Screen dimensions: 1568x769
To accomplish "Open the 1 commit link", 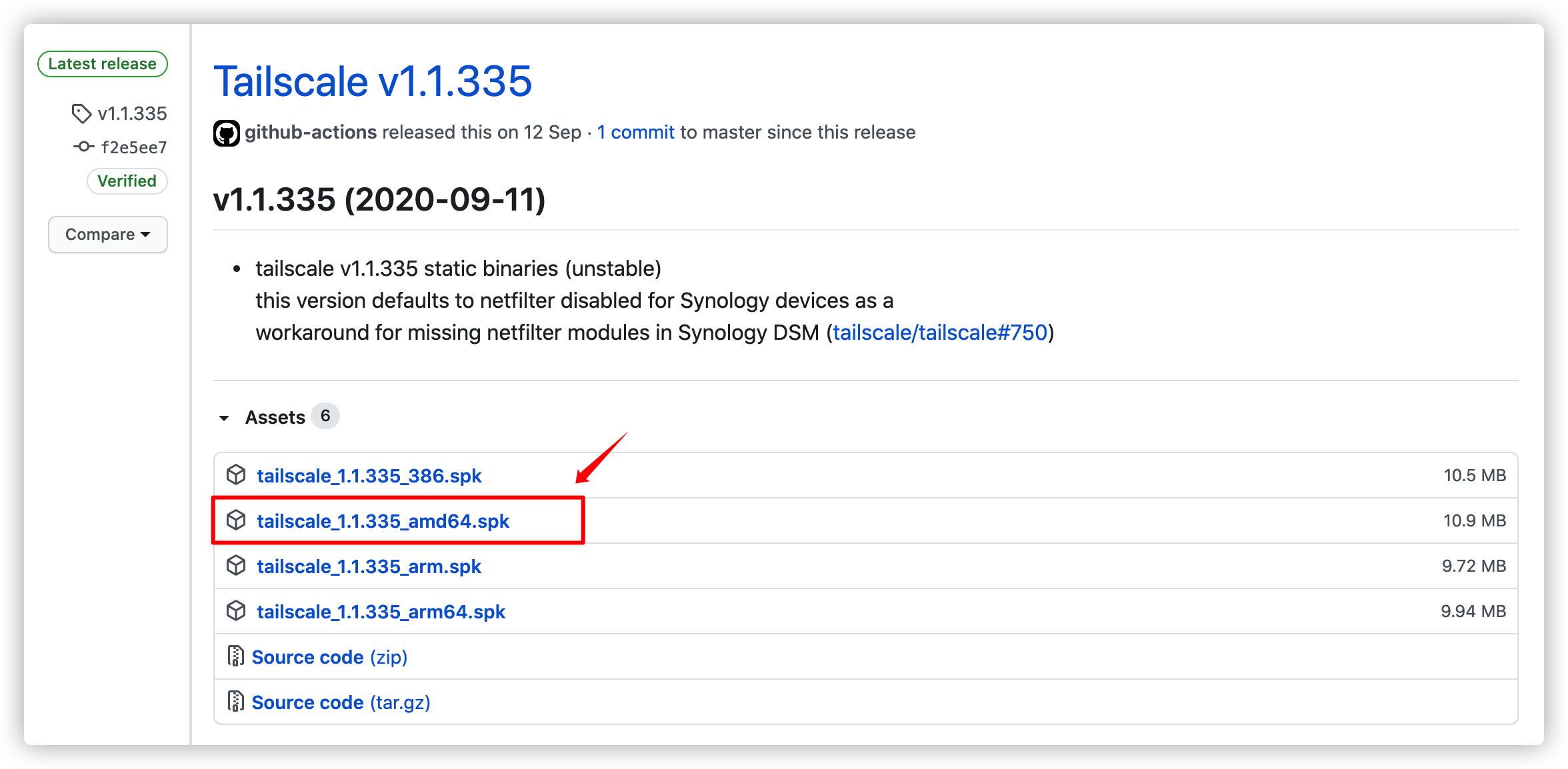I will pos(635,133).
